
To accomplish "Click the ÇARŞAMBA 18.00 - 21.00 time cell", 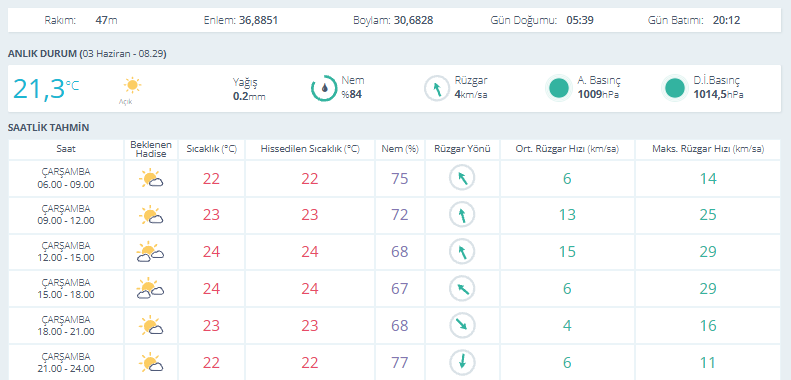I will 66,325.
